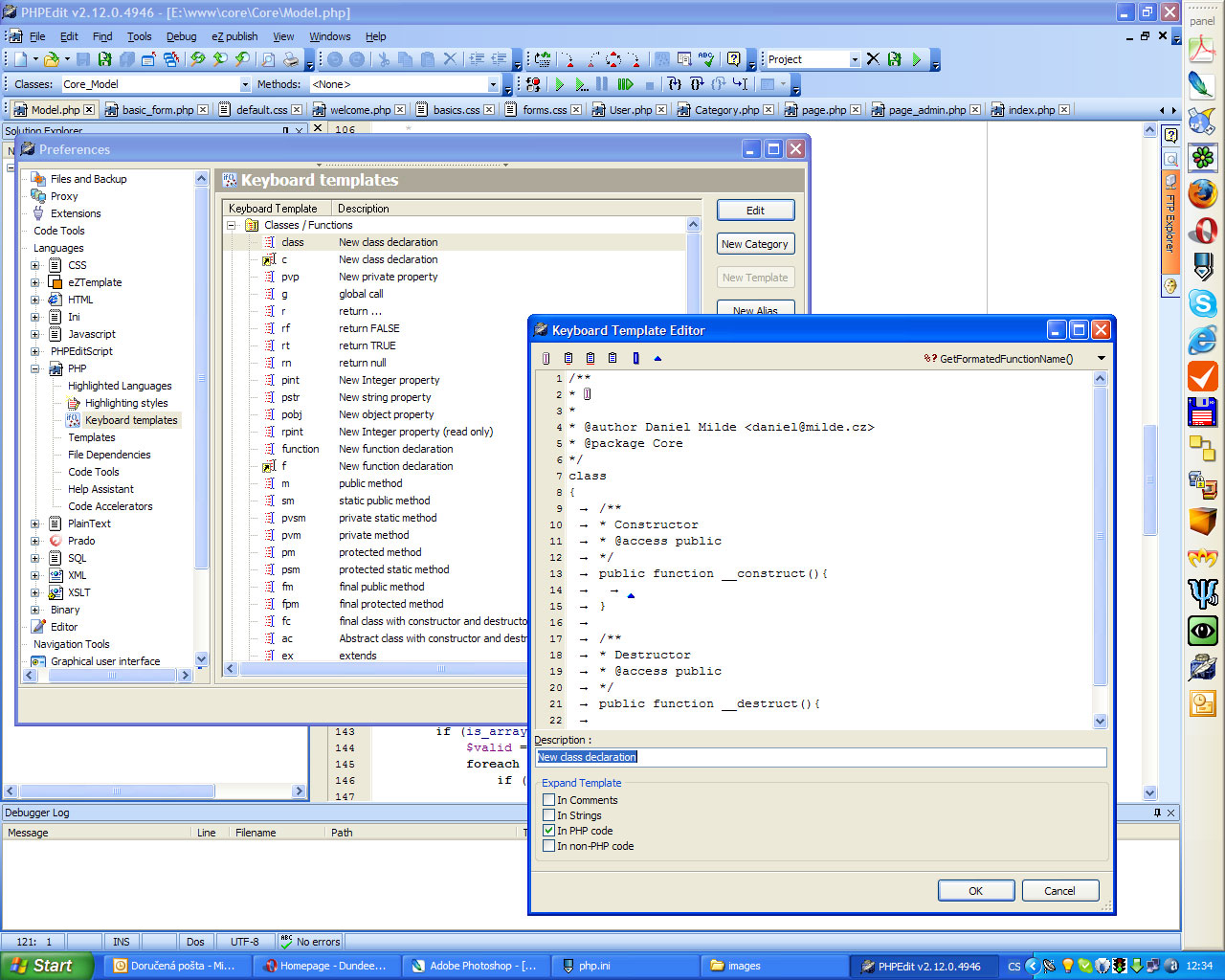Select Keyboard templates in Preferences tree
This screenshot has width=1225, height=980.
[131, 420]
